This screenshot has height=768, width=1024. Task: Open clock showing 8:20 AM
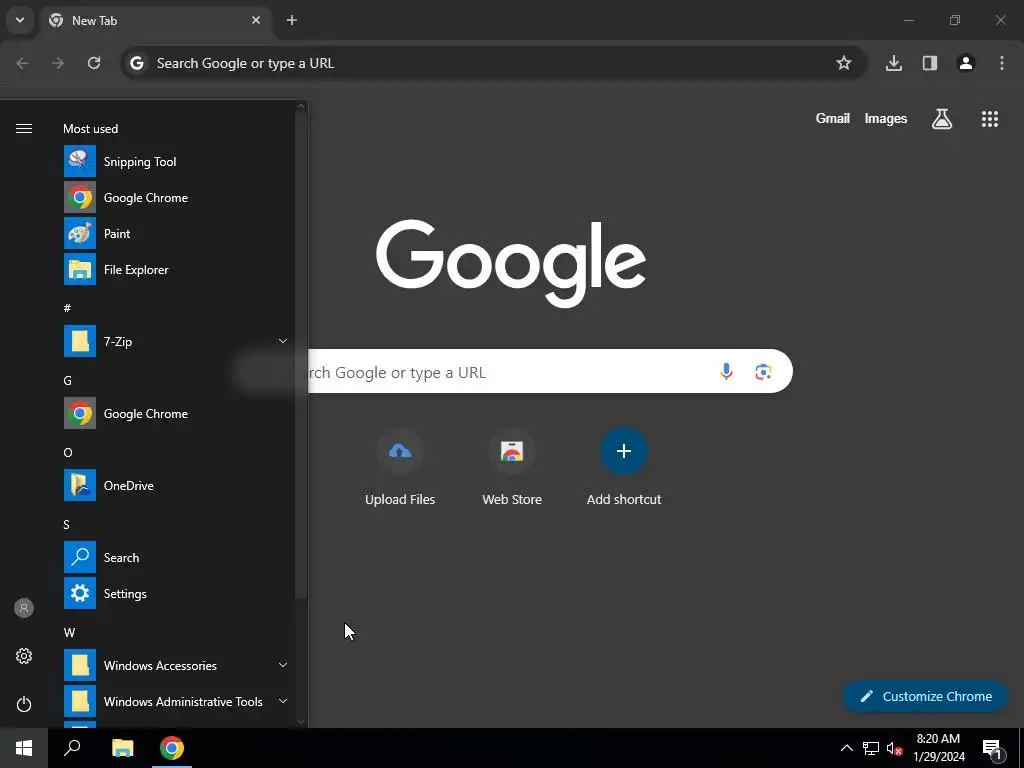pyautogui.click(x=938, y=748)
